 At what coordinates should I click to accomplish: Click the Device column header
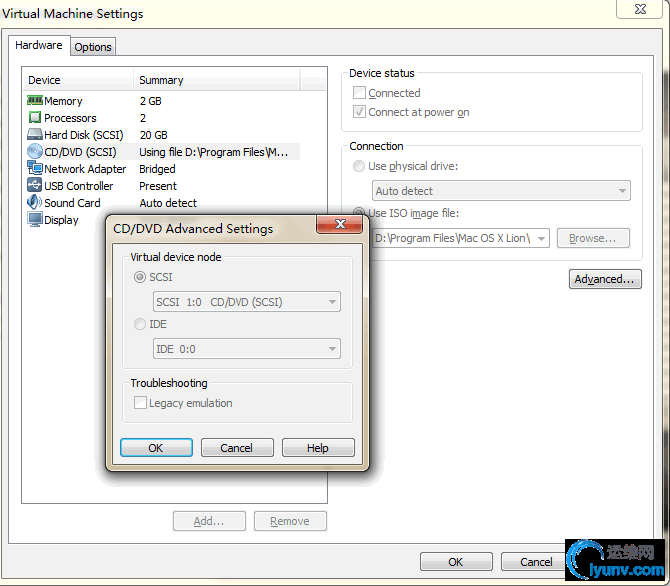[78, 80]
